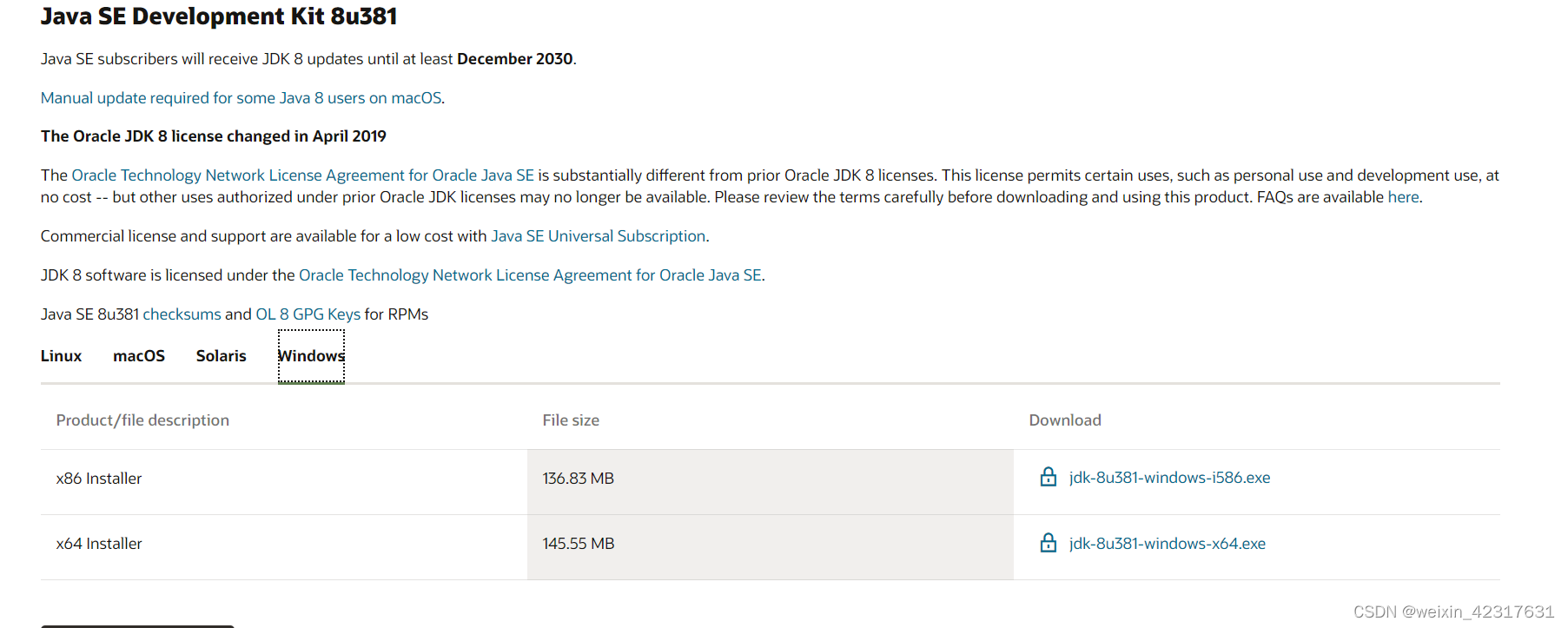This screenshot has width=1568, height=628.
Task: Switch to the Linux tab
Action: [61, 356]
